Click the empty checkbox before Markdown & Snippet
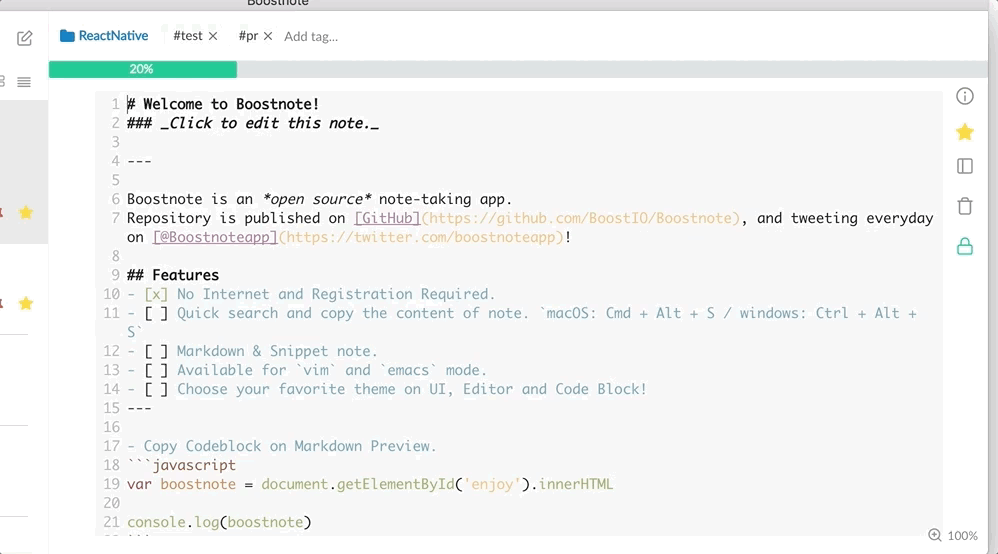This screenshot has height=554, width=998. click(x=156, y=351)
